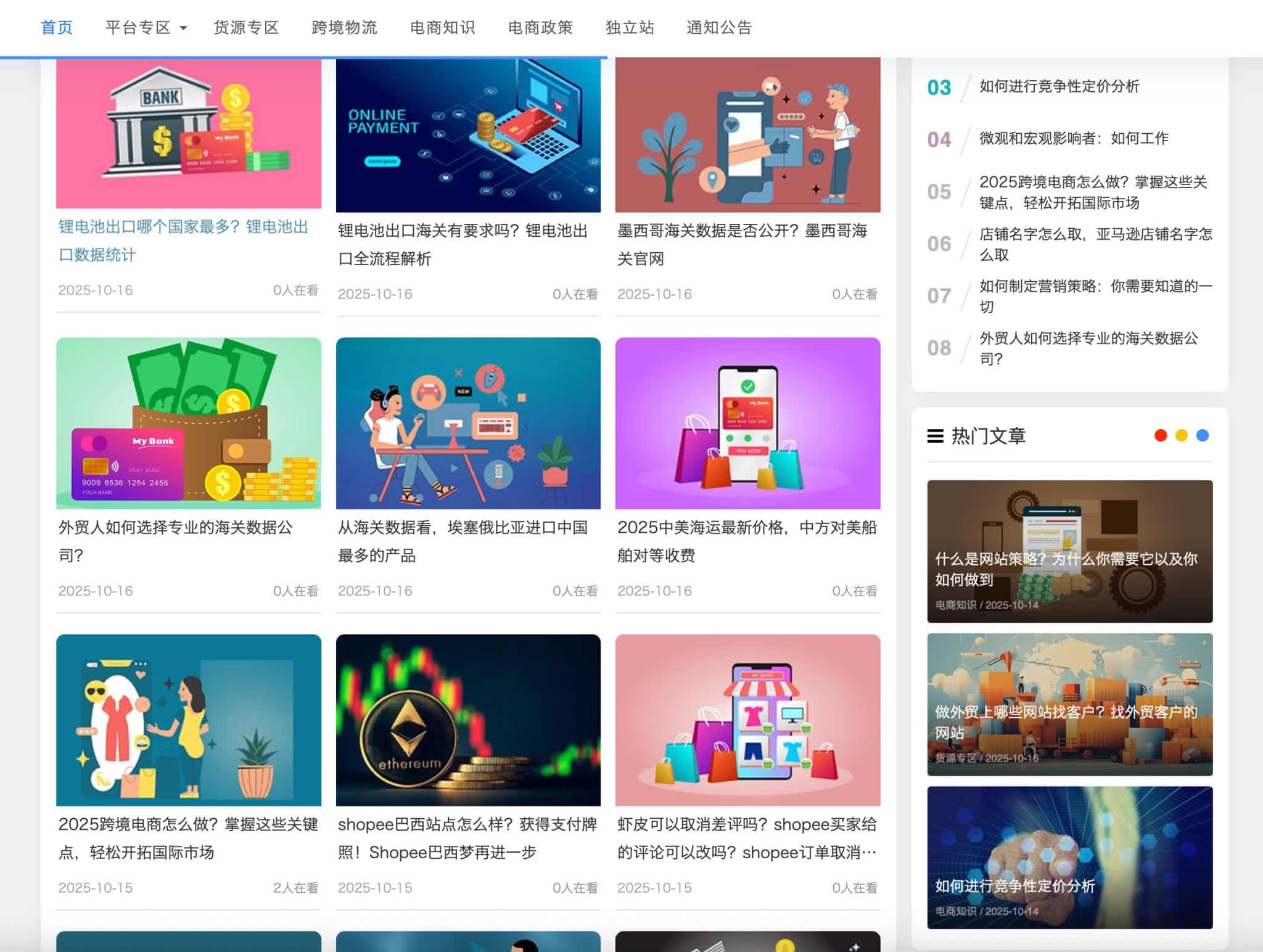Open 从海关数据看，埃塞俄比亚进口中国最多的产品
1263x952 pixels.
[463, 541]
